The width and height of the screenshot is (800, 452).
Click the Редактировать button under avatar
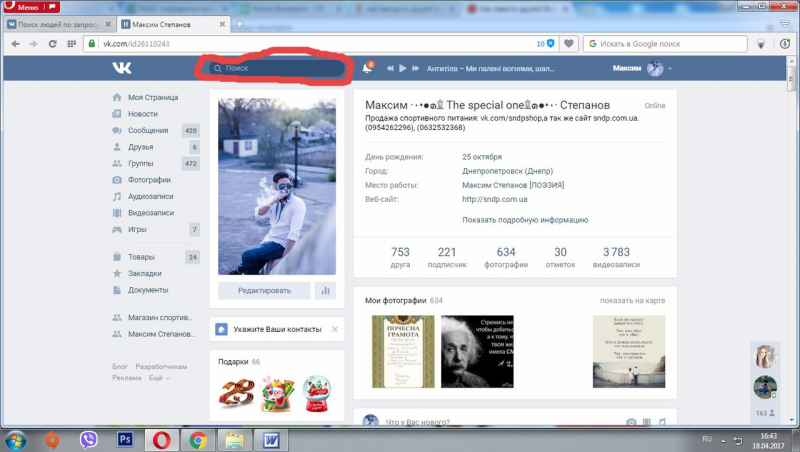point(264,290)
